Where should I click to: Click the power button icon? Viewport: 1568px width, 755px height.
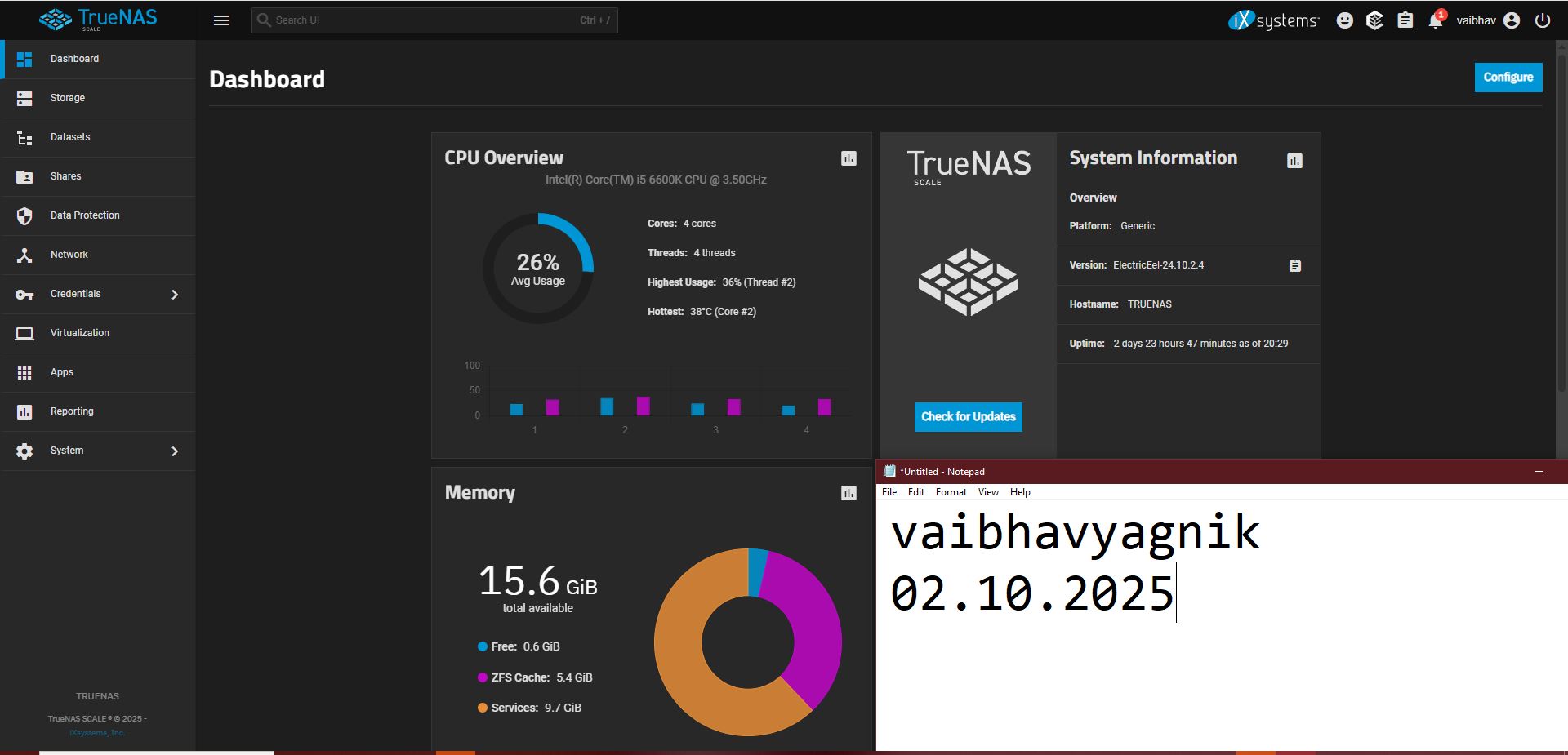coord(1542,20)
